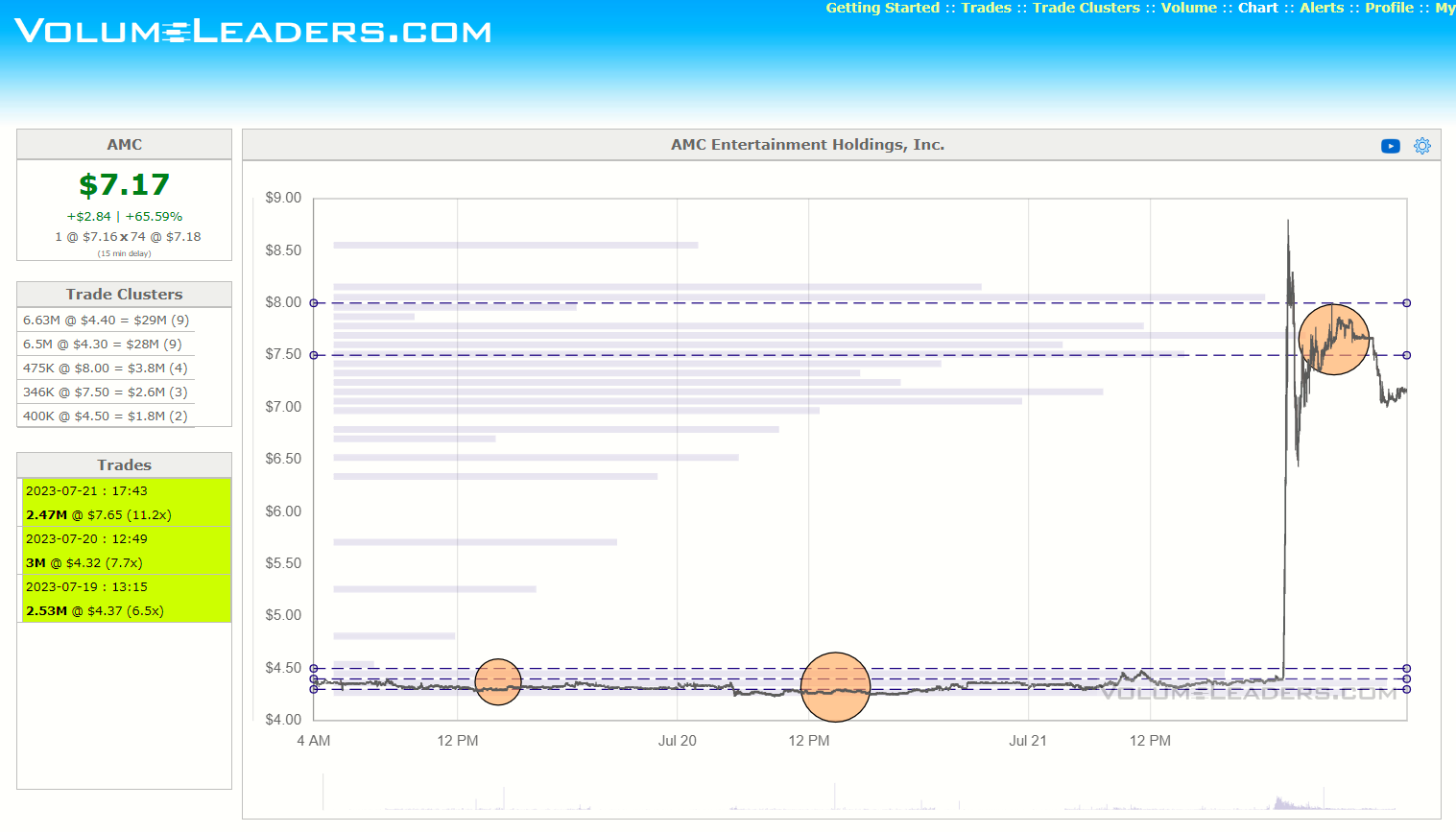Open the Alerts item in the top navigation
Screen dimensions: 1456x832
1321,8
